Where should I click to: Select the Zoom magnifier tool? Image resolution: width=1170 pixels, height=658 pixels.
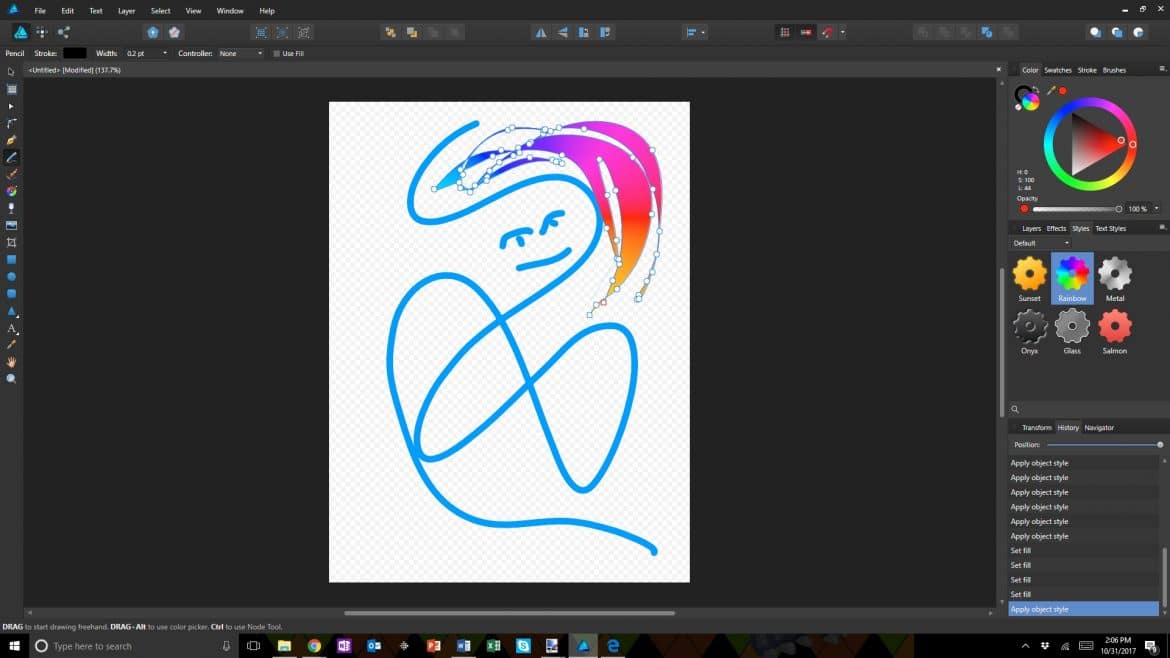coord(12,379)
